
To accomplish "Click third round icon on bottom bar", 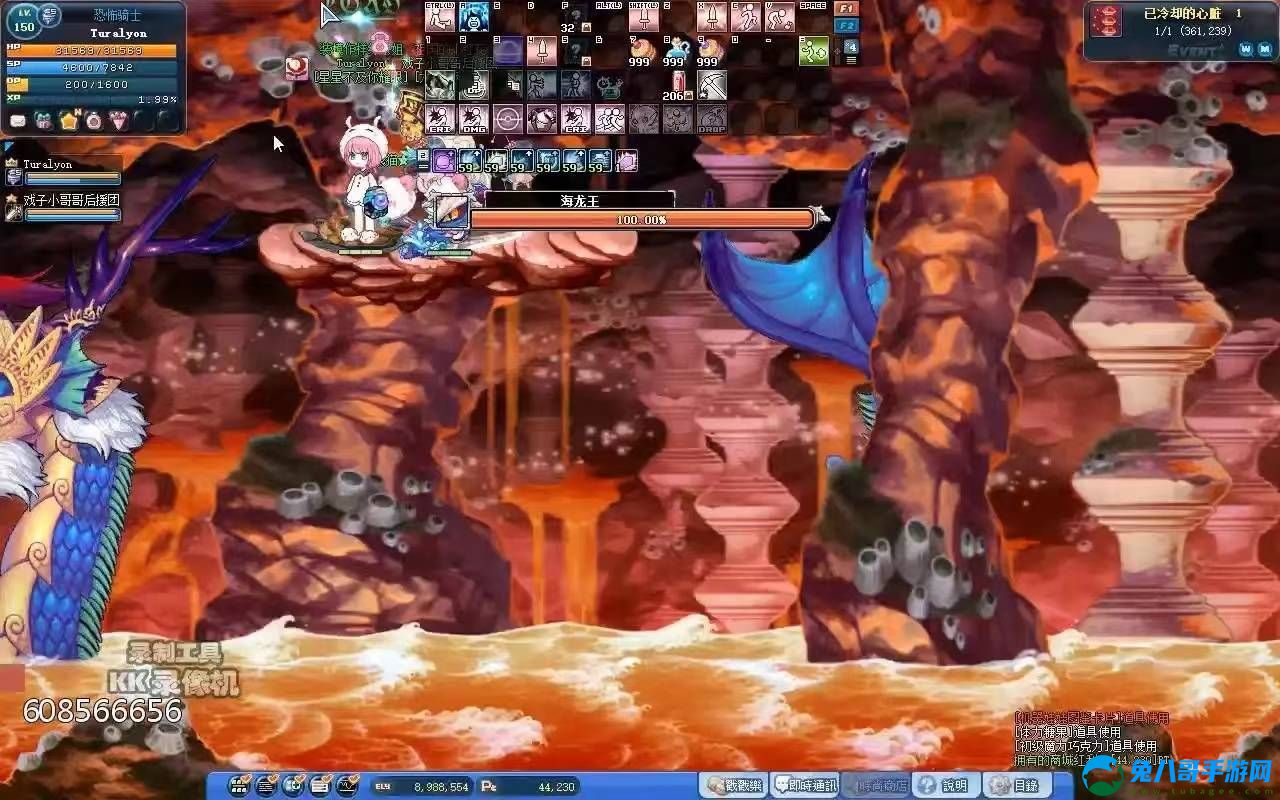I will (294, 786).
